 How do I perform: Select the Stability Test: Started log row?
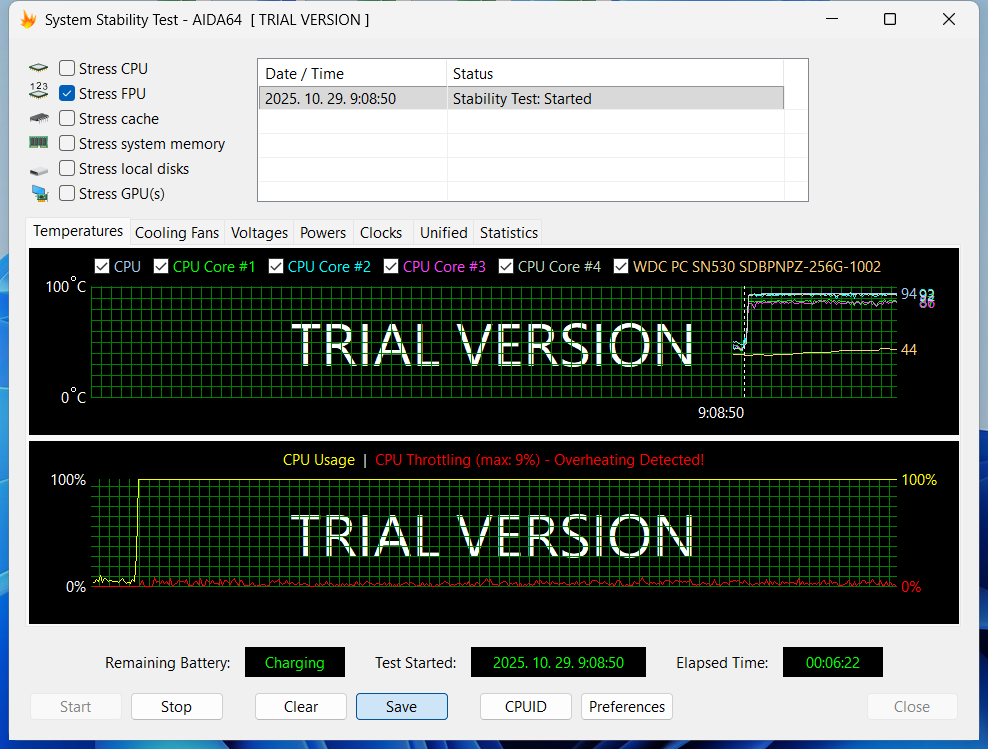tap(520, 99)
